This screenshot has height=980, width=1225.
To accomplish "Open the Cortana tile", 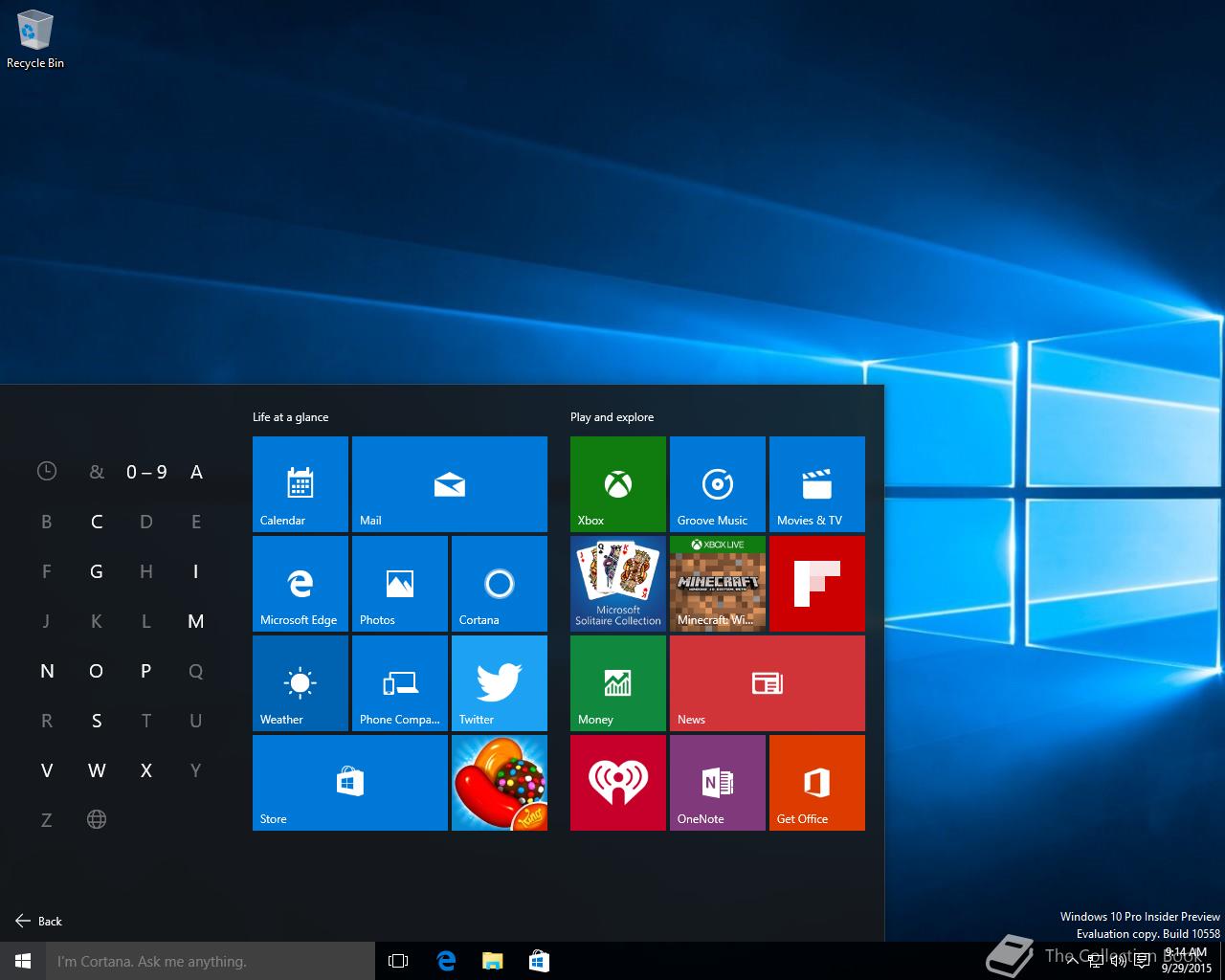I will tap(500, 584).
